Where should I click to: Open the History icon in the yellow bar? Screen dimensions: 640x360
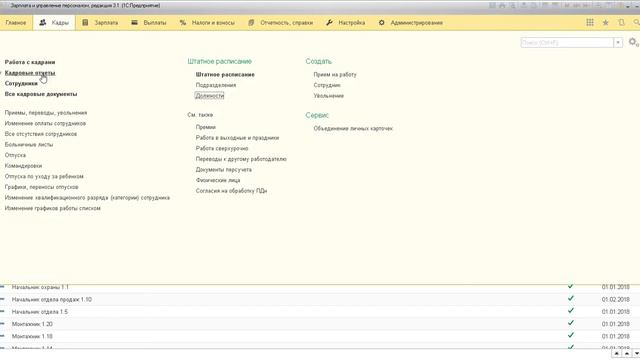(621, 23)
